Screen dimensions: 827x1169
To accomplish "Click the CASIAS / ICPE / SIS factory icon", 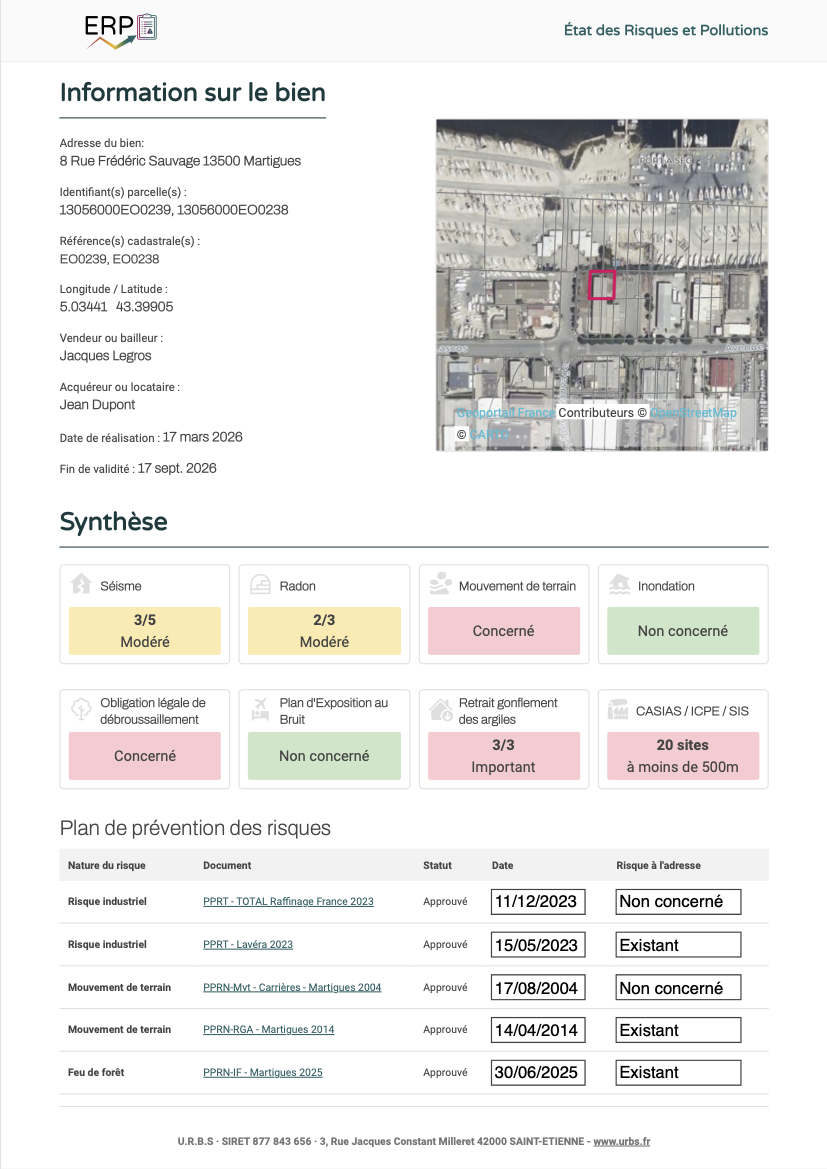I will click(619, 709).
